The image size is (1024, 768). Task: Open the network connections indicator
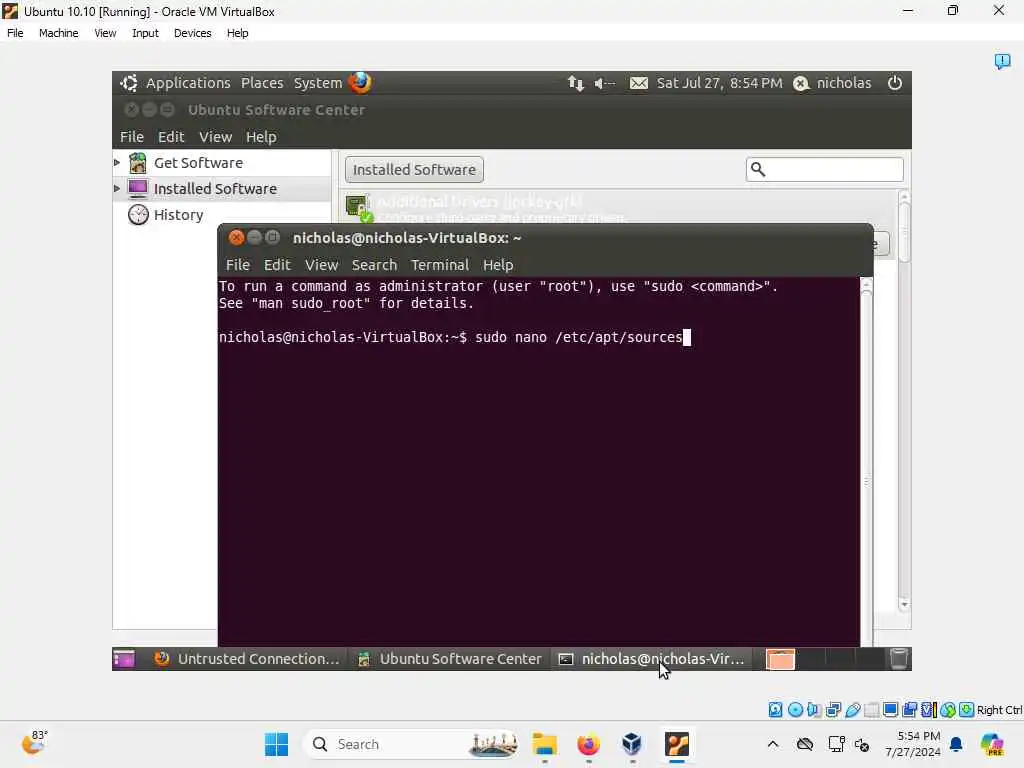point(575,83)
